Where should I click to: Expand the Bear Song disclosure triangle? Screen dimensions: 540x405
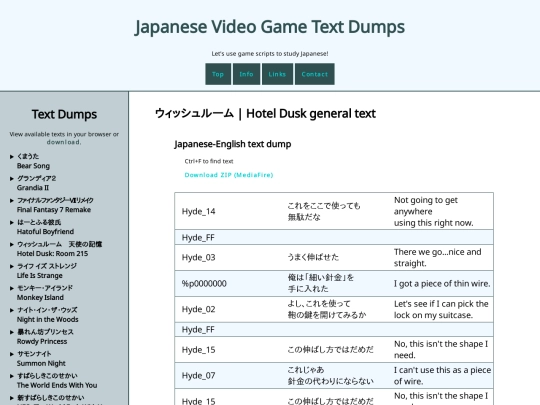[12, 157]
